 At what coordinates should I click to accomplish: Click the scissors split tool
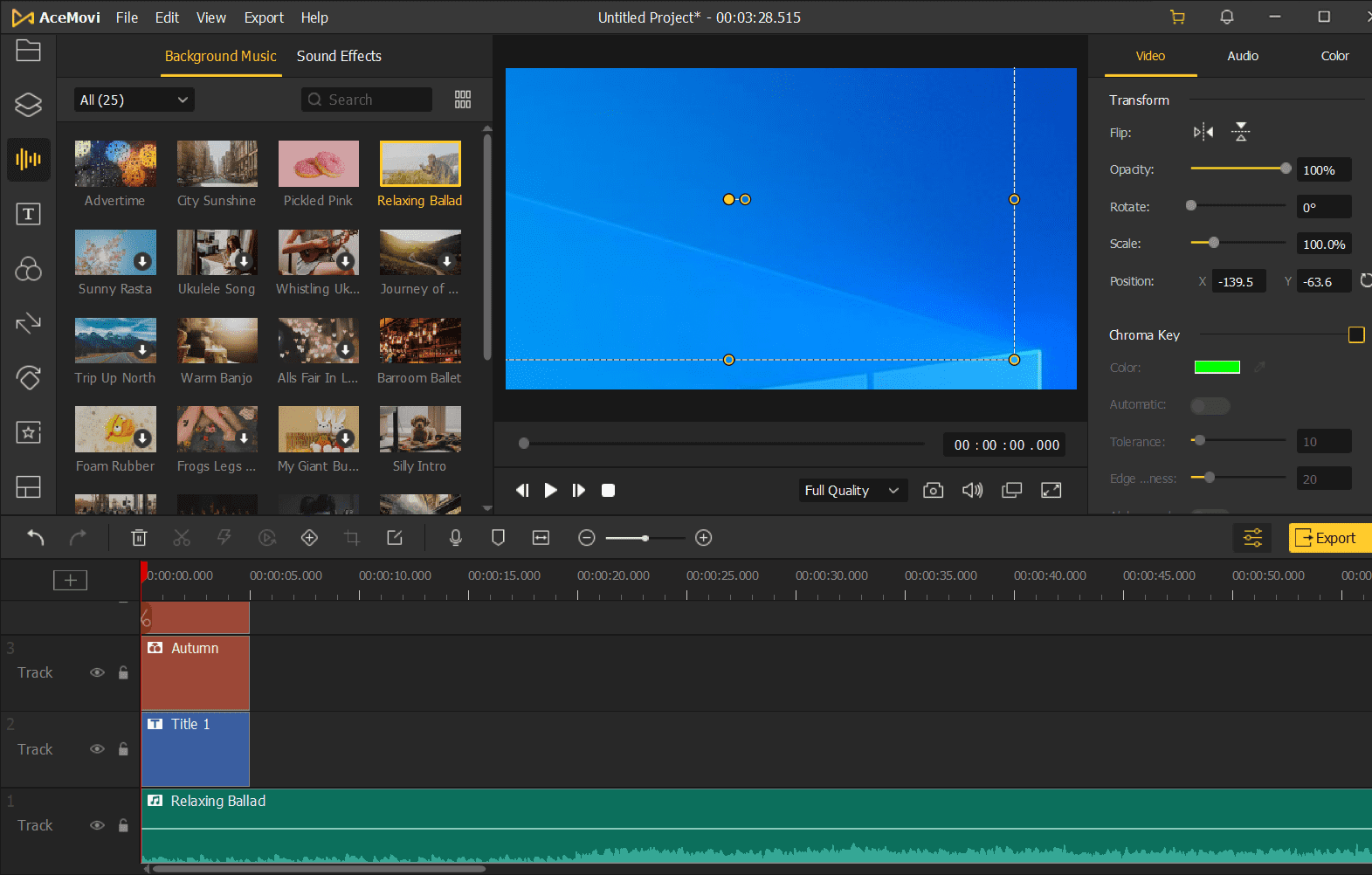(182, 538)
